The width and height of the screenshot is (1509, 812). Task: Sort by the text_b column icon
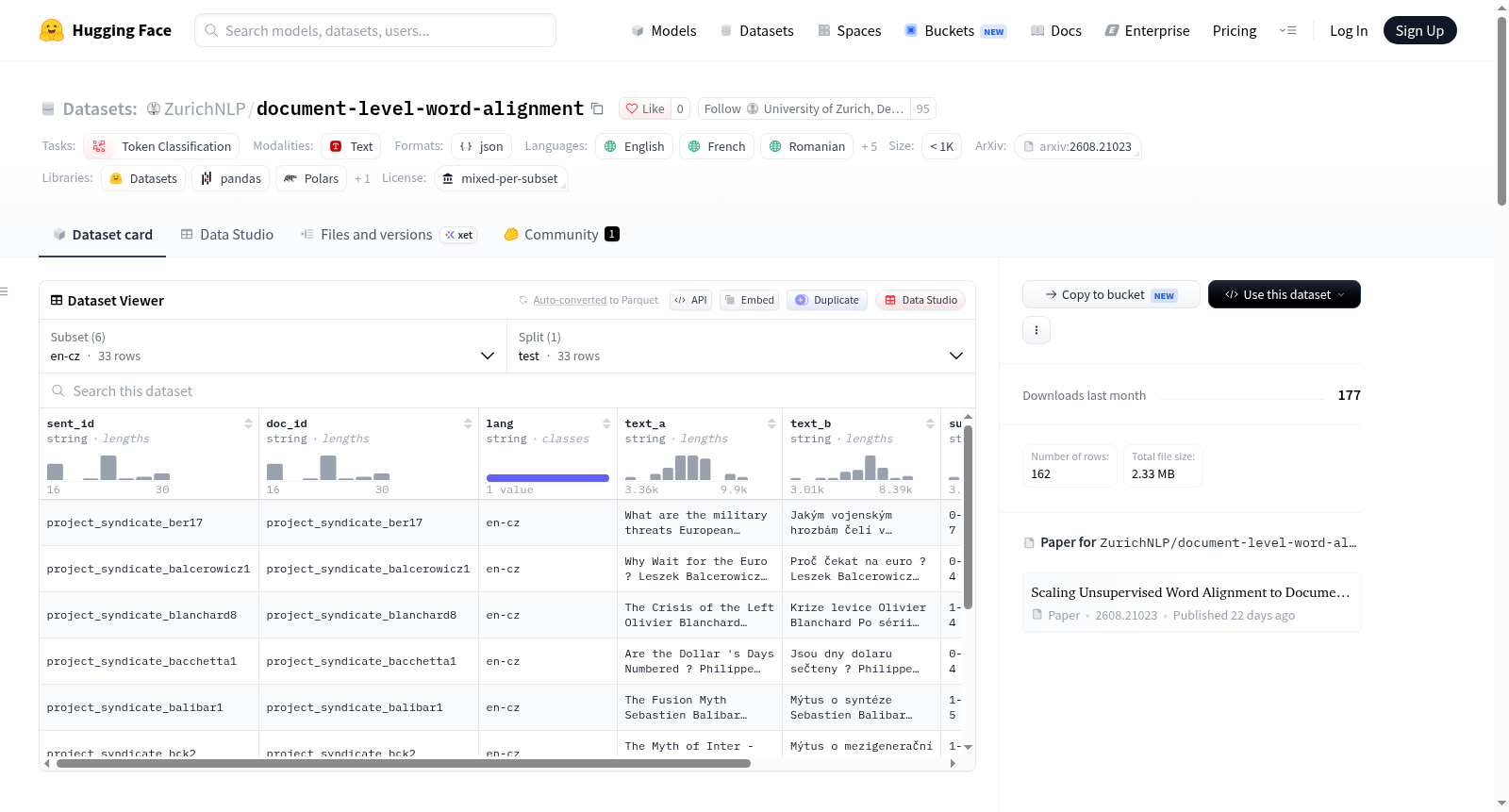[930, 423]
